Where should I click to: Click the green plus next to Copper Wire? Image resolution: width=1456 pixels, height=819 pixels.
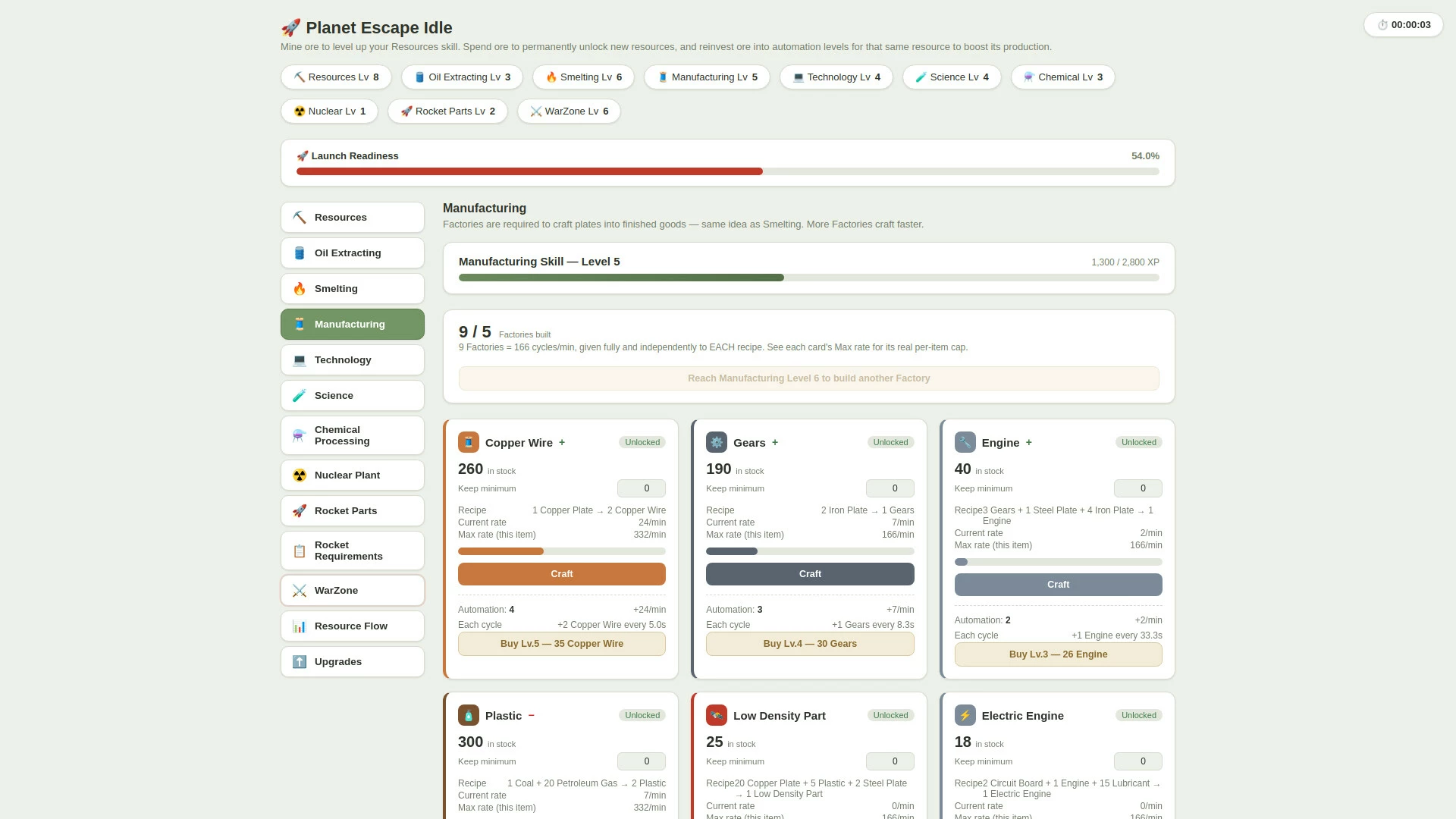[x=562, y=442]
